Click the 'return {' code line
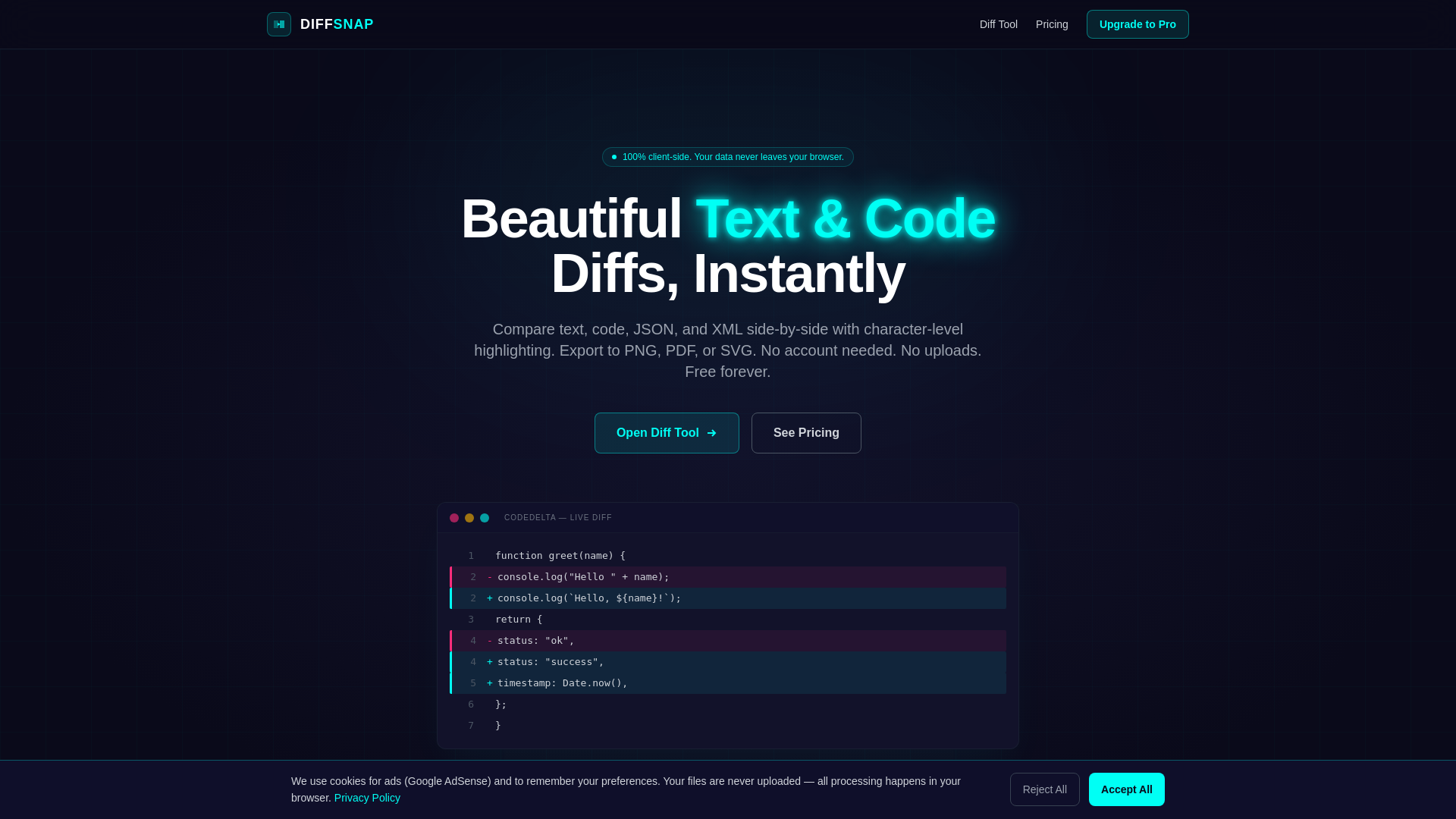The width and height of the screenshot is (1456, 819). [728, 620]
